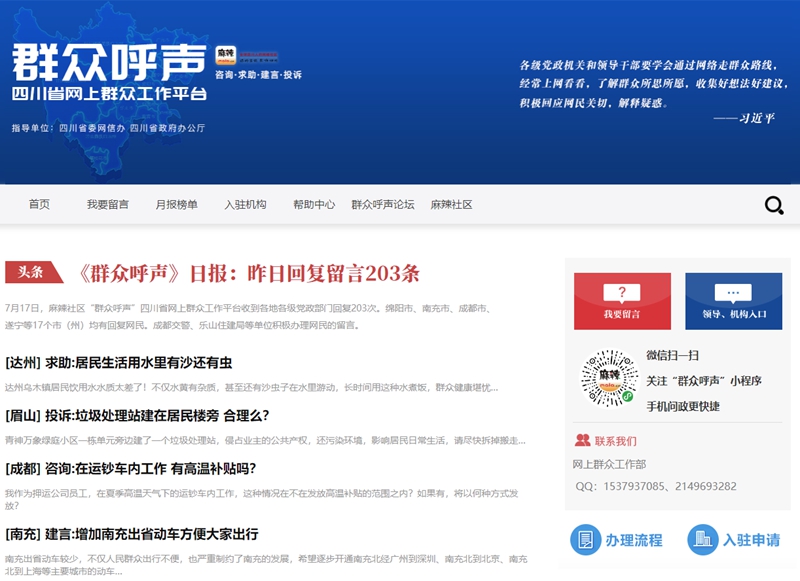This screenshot has width=800, height=581.
Task: Open 月报榜单 menu item
Action: [176, 205]
